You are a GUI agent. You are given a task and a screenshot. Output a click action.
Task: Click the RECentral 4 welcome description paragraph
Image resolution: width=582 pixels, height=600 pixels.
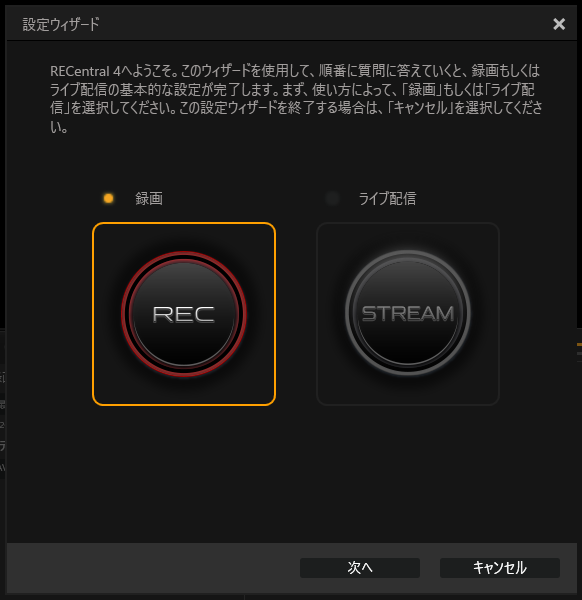[x=296, y=99]
